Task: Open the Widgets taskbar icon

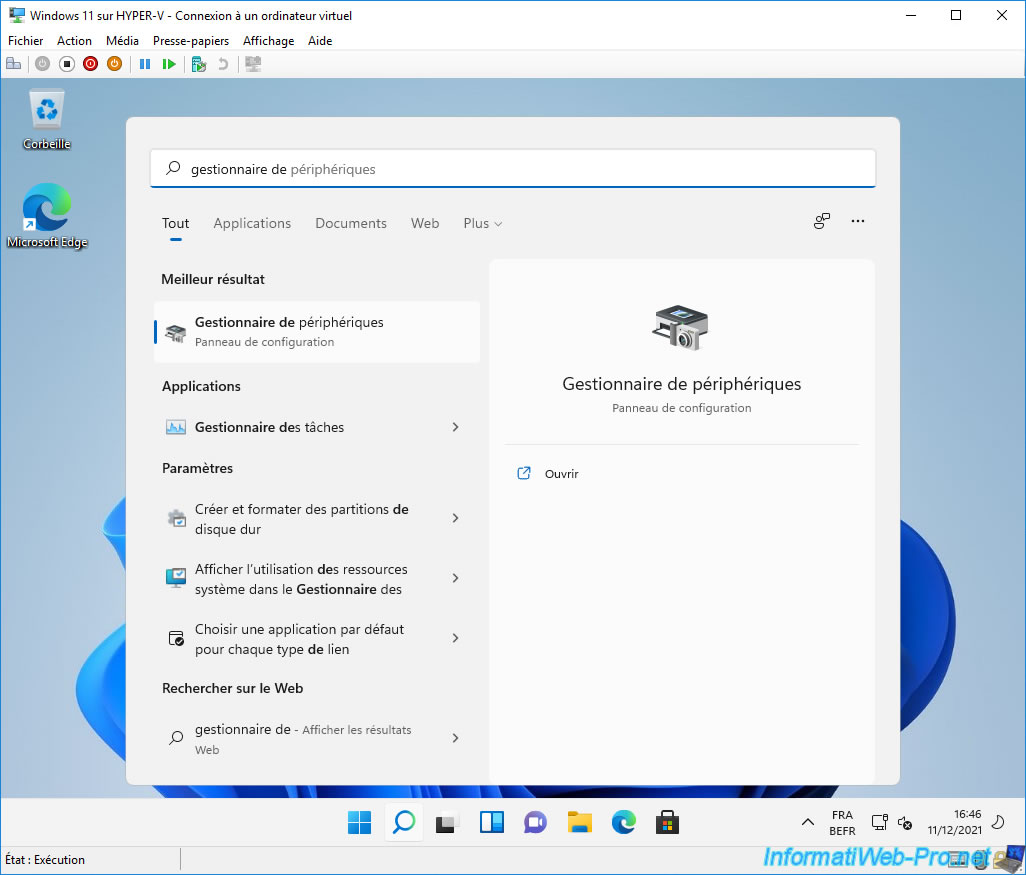Action: coord(491,822)
